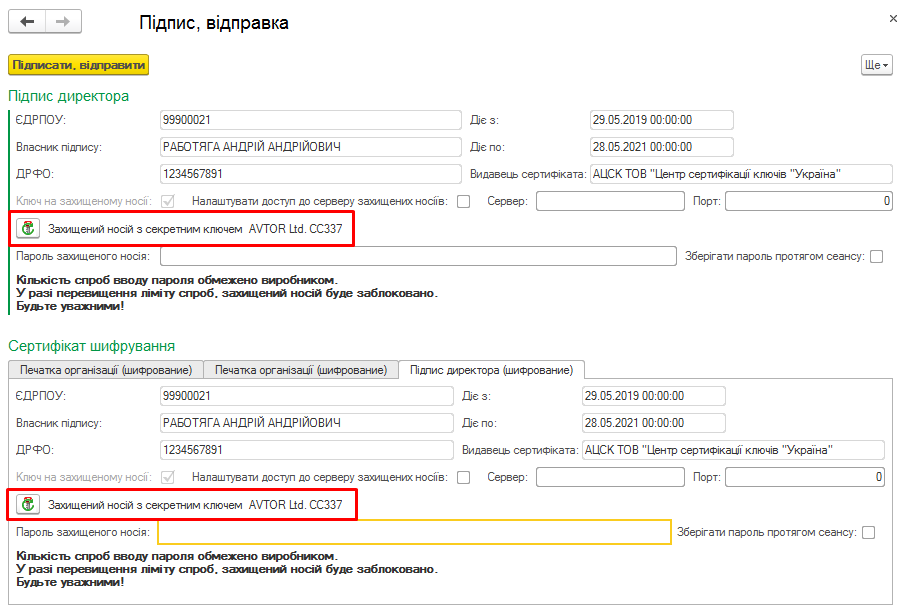Image resolution: width=903 pixels, height=614 pixels.
Task: Click the ЄДРПОУ field in director signature
Action: (x=306, y=120)
